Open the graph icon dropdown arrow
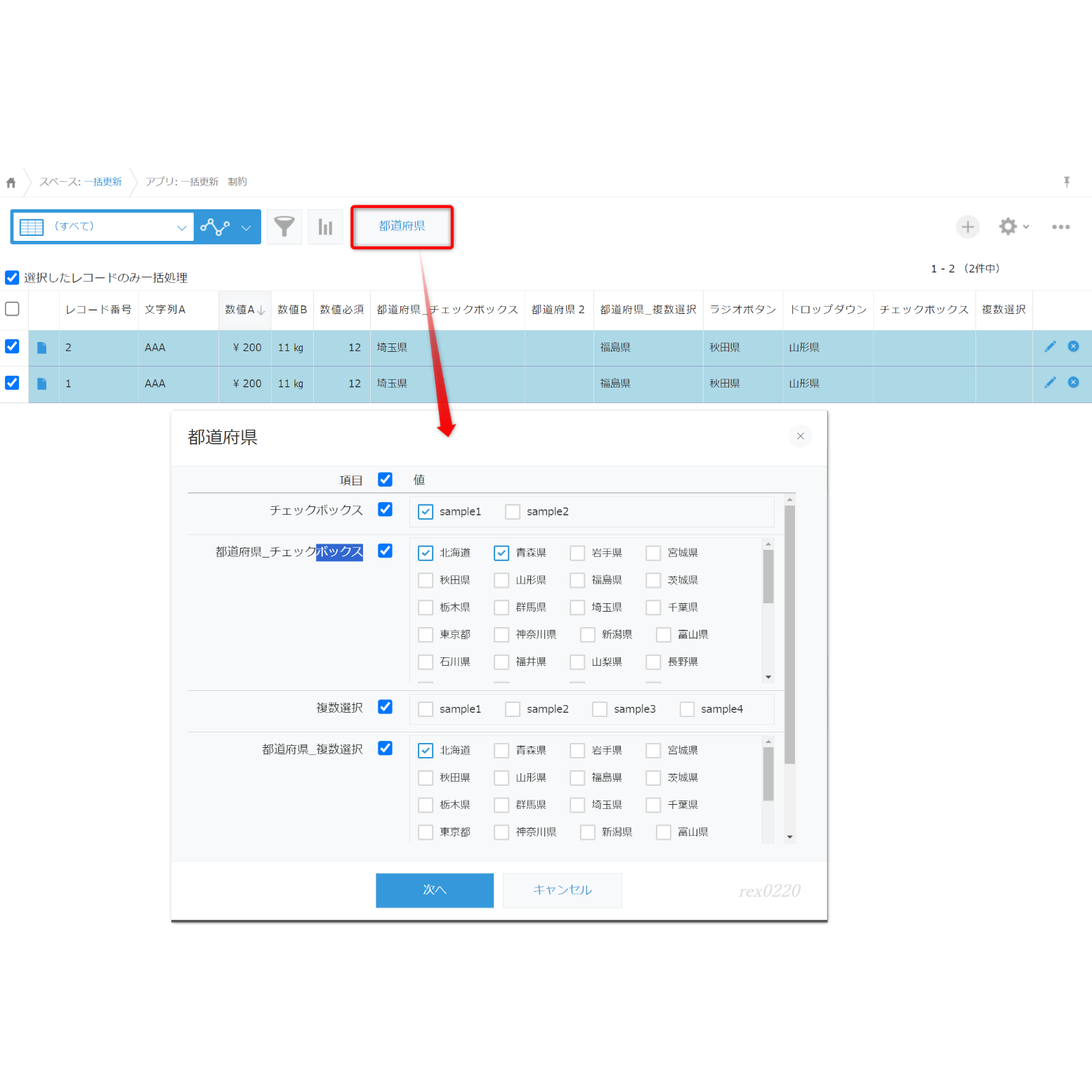The height and width of the screenshot is (1092, 1092). point(246,227)
